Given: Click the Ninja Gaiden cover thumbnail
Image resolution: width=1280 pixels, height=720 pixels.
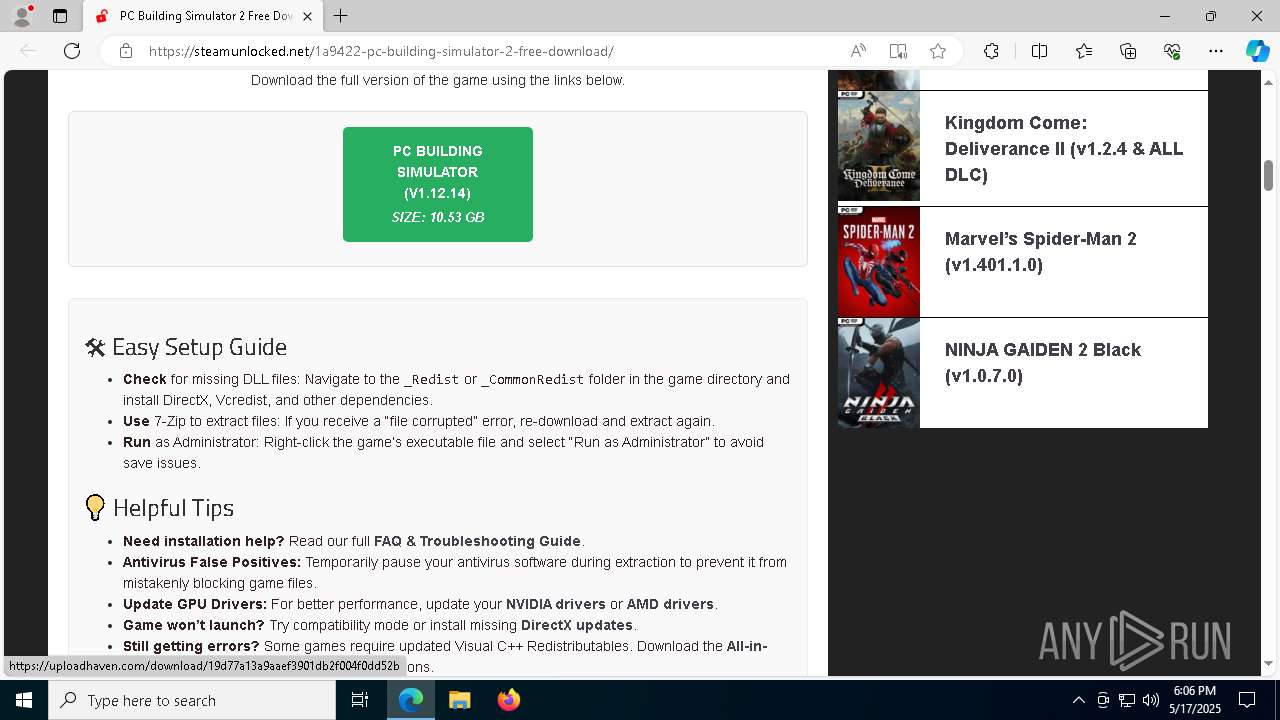Looking at the screenshot, I should 879,373.
